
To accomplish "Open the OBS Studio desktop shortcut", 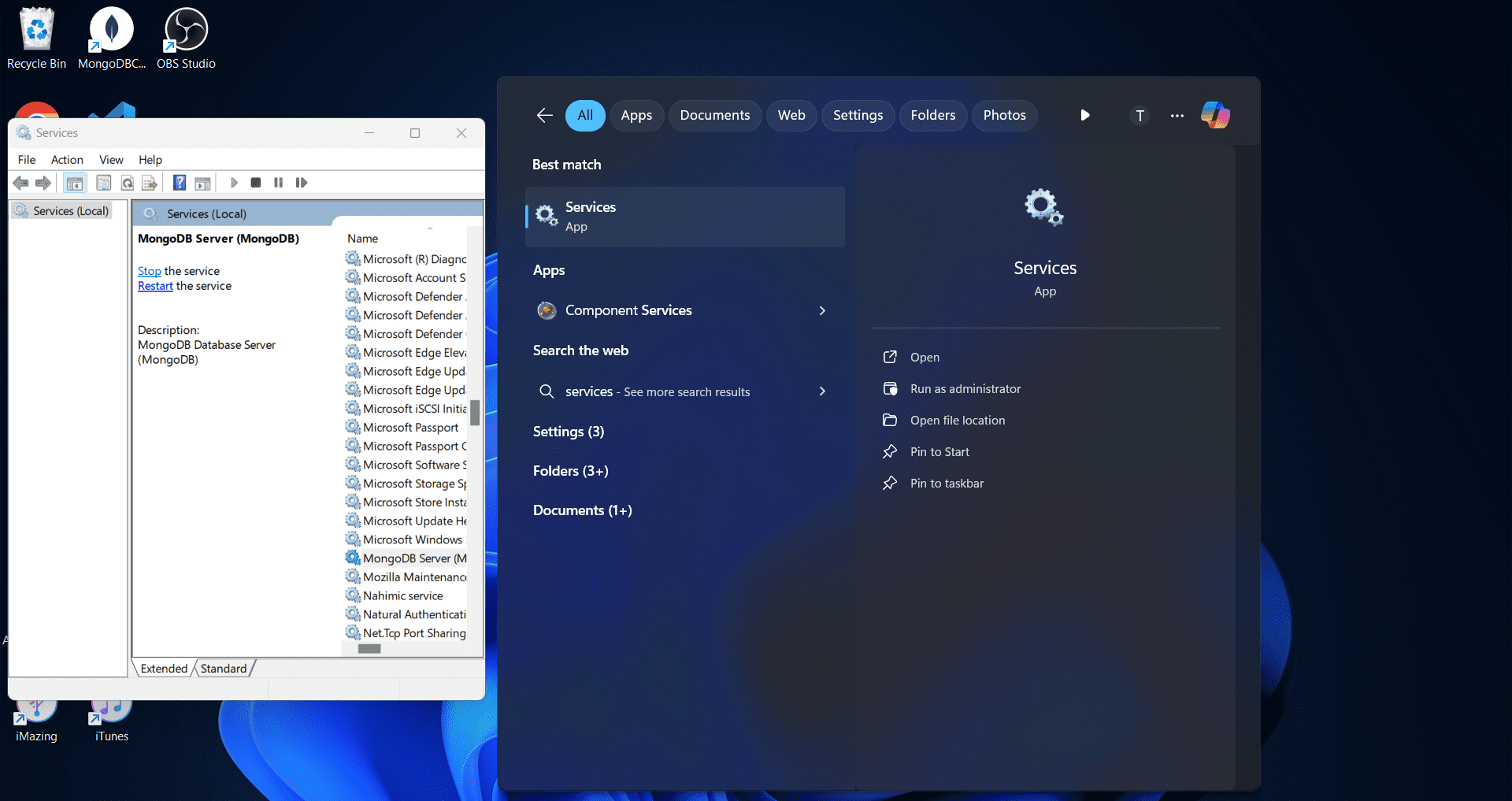I will click(186, 38).
